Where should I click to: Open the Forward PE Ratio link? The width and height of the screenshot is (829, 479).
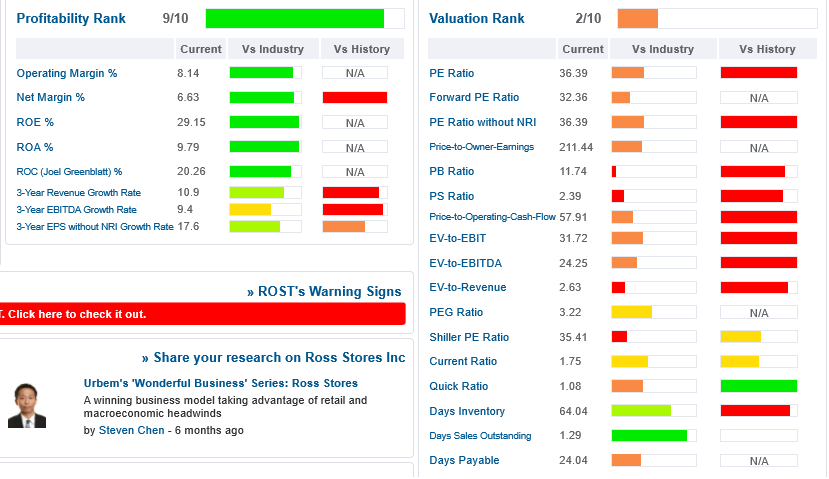[x=474, y=97]
